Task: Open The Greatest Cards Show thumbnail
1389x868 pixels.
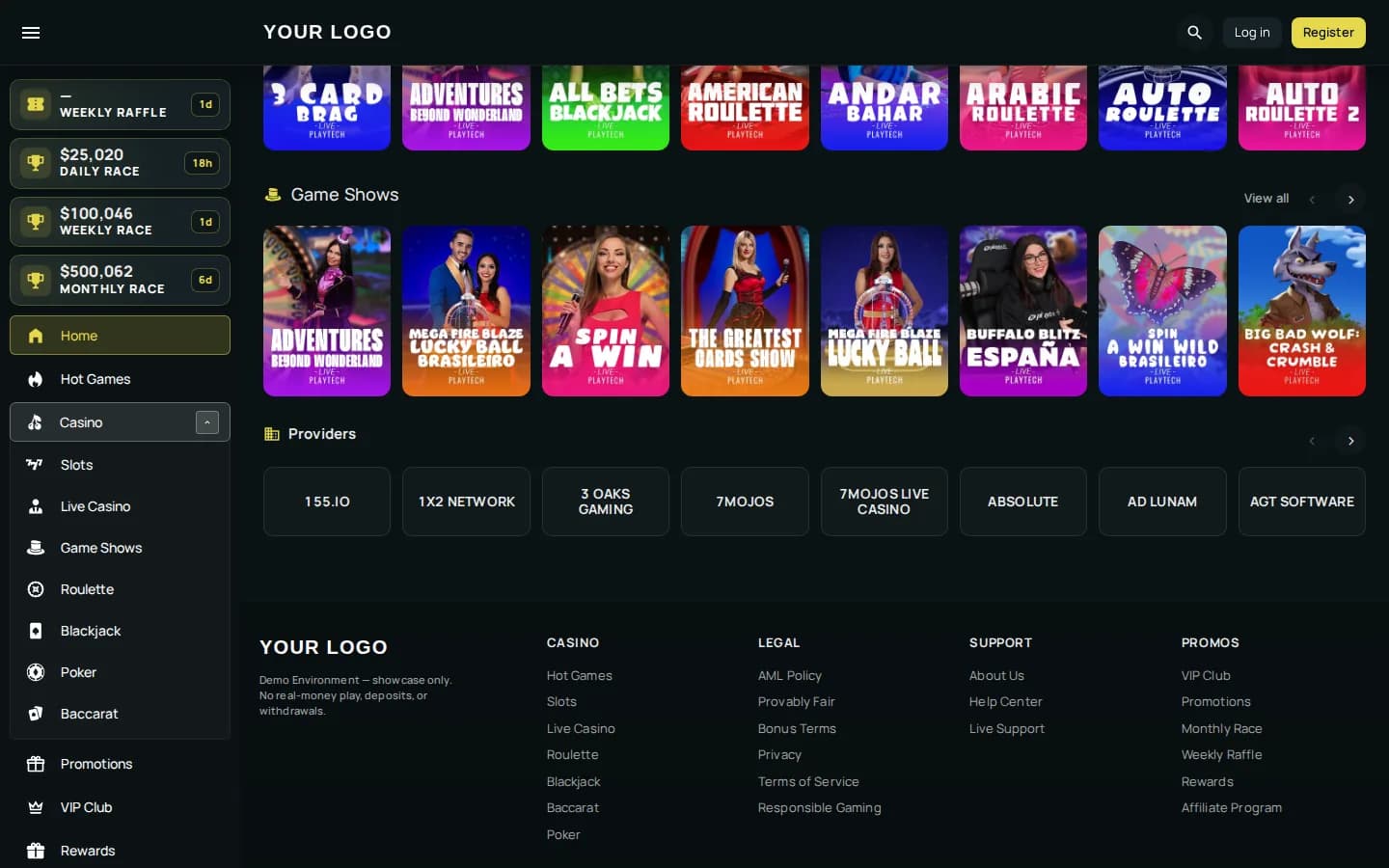Action: click(745, 312)
